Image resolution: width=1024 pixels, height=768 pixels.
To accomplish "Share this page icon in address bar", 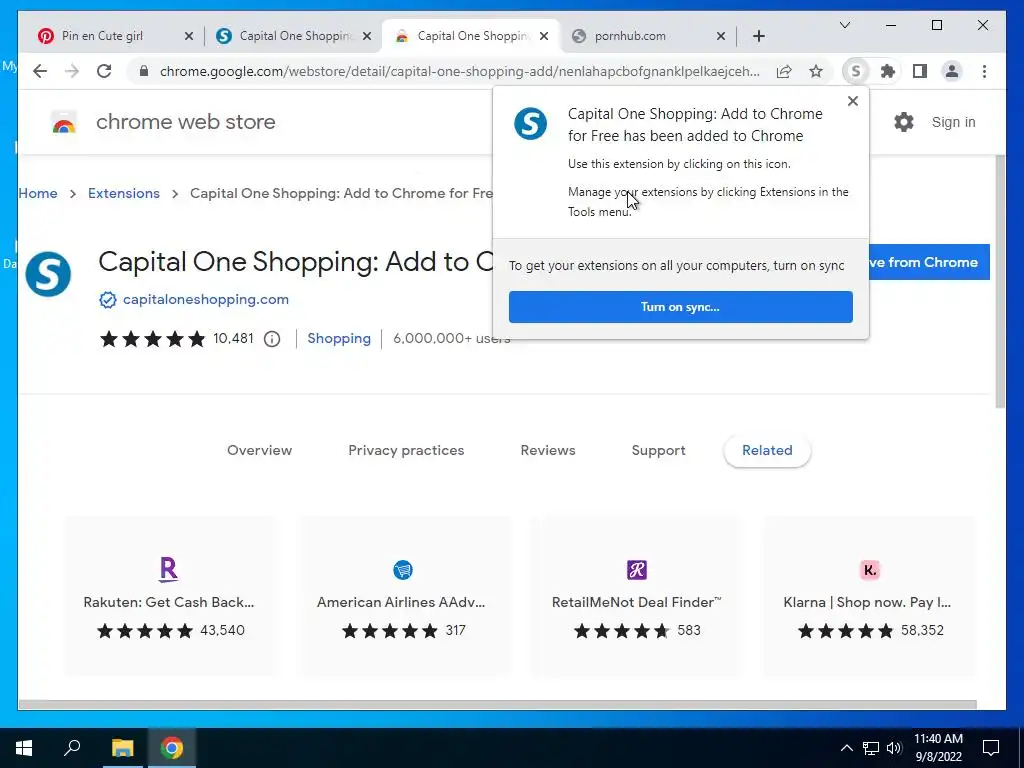I will (784, 71).
